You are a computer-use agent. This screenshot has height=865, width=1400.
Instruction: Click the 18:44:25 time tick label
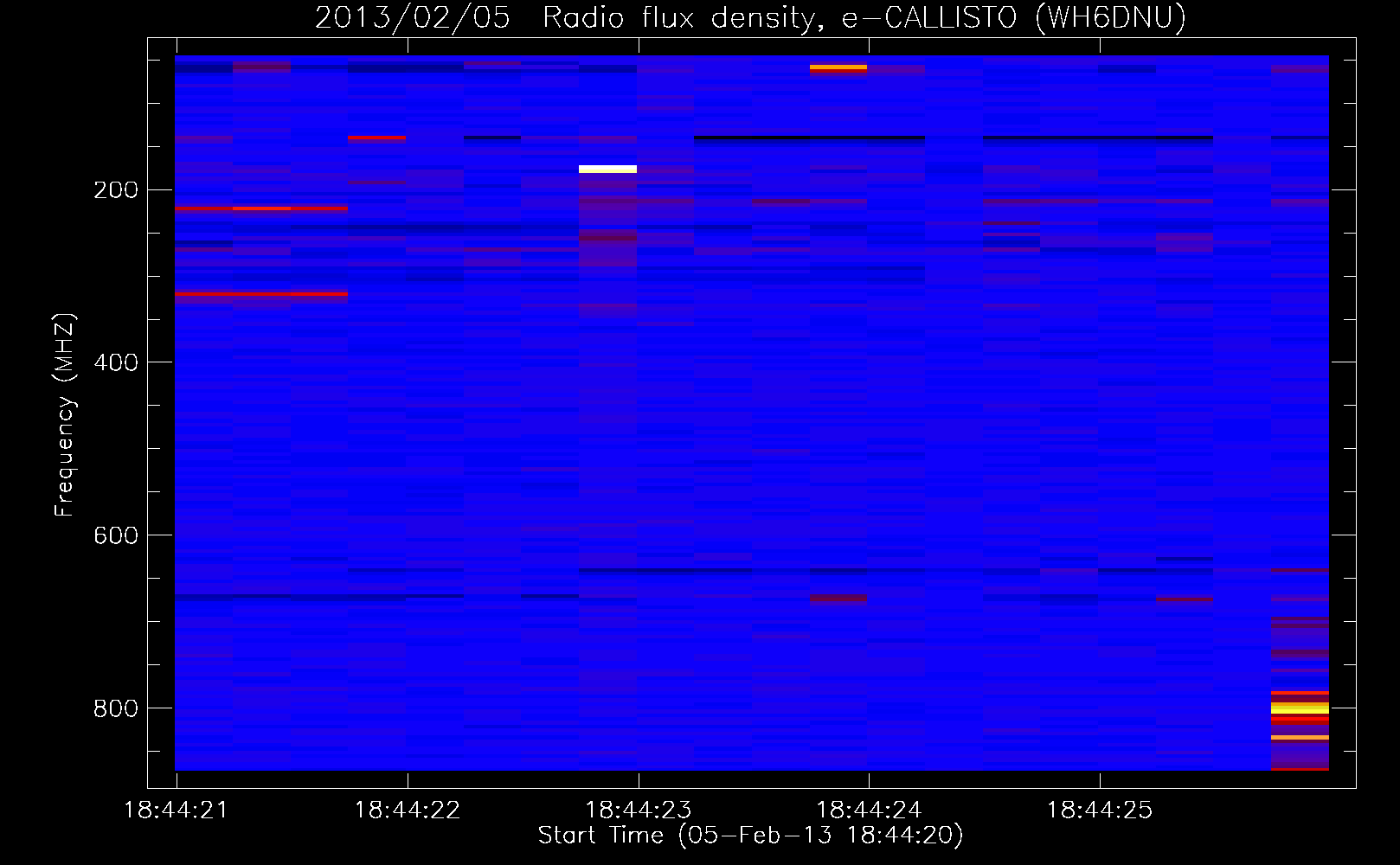click(1100, 811)
